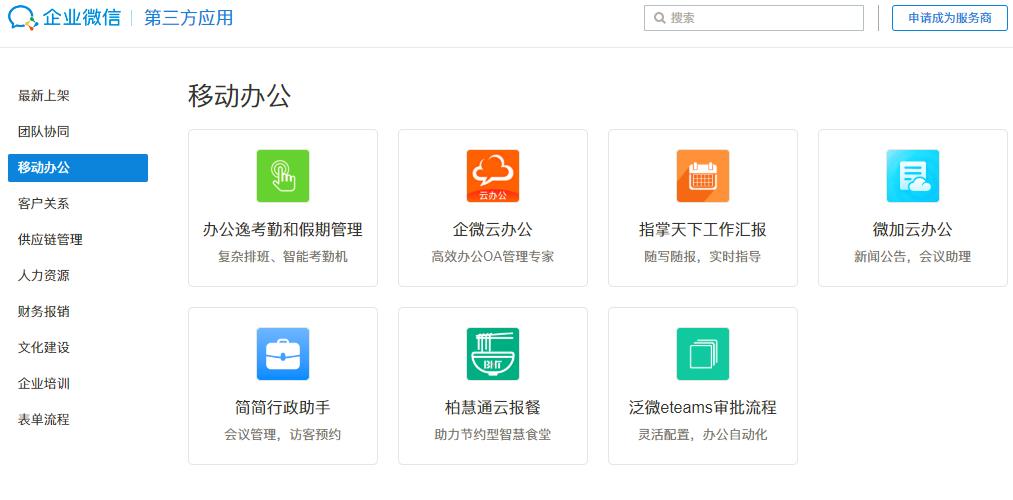Open the 团队协同 category
This screenshot has height=500, width=1013.
44,132
